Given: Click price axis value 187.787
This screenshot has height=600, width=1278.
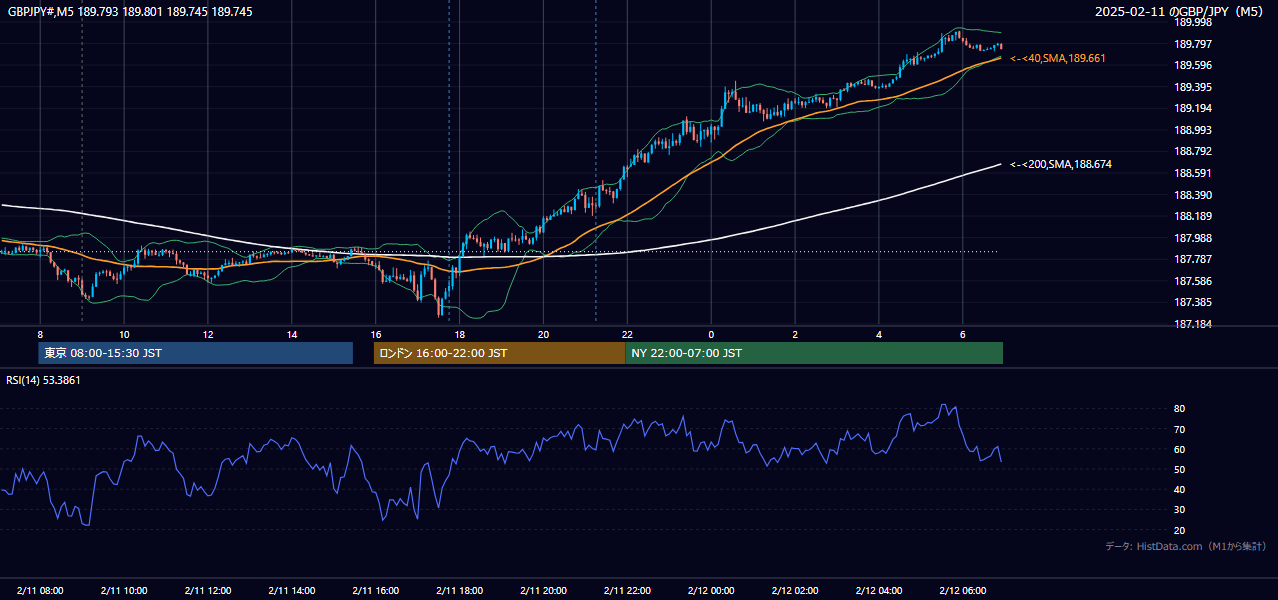Looking at the screenshot, I should tap(1193, 259).
